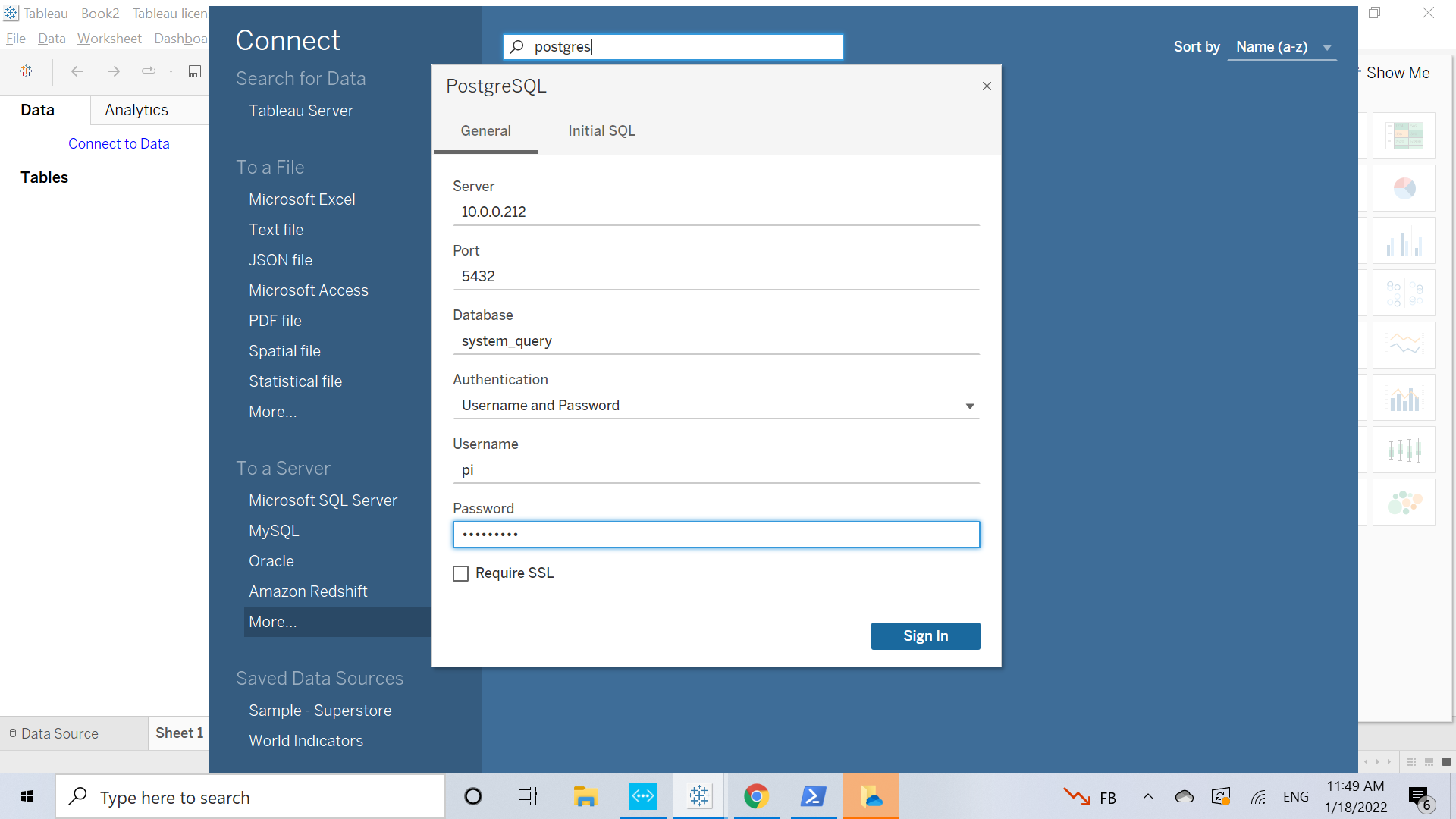Click the Cortana circle on the taskbar
Image resolution: width=1456 pixels, height=819 pixels.
pyautogui.click(x=473, y=796)
